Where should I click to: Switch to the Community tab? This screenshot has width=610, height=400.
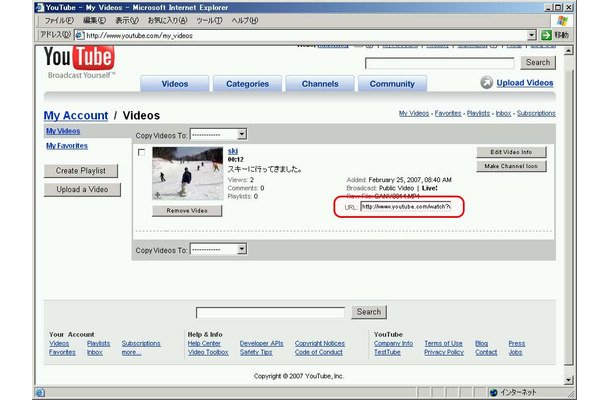[x=392, y=84]
